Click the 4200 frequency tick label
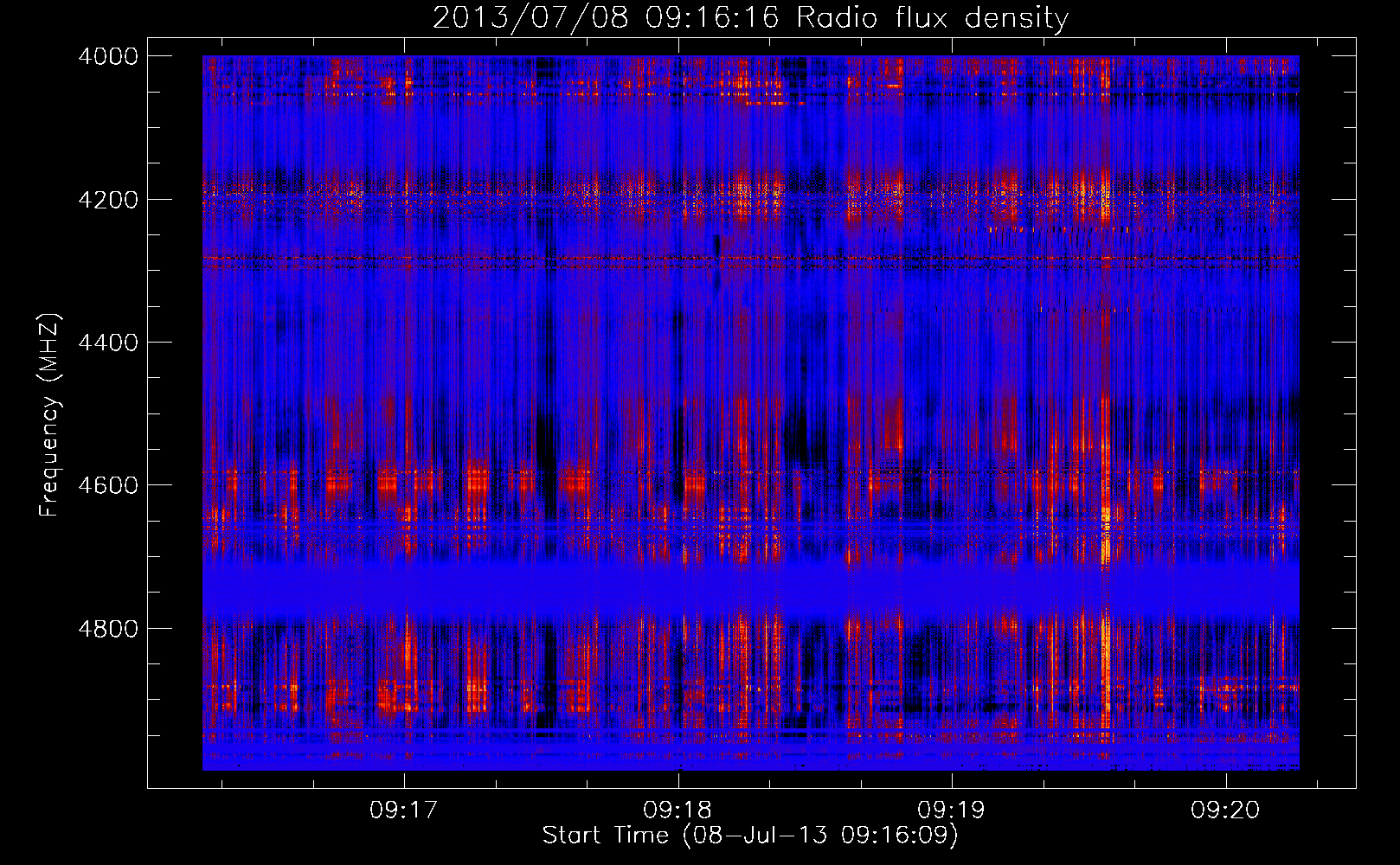Screen dimensions: 1400x865 (x=108, y=200)
